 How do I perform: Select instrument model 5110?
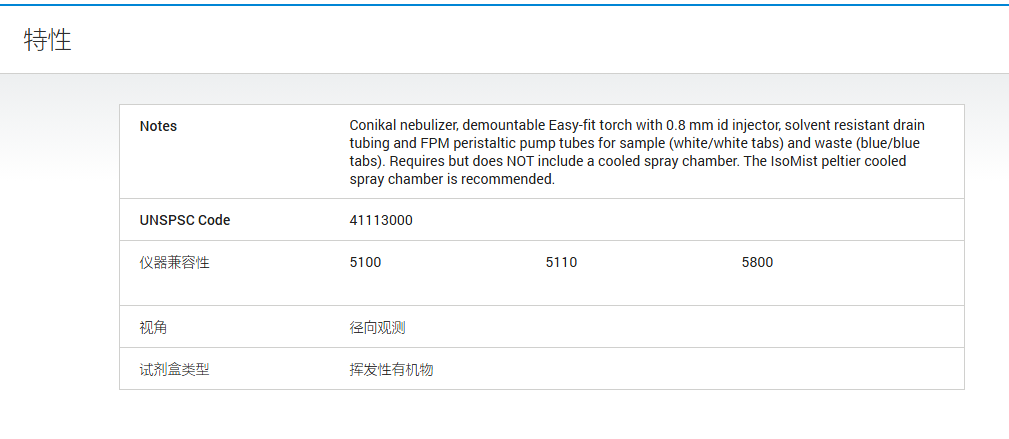pos(561,263)
